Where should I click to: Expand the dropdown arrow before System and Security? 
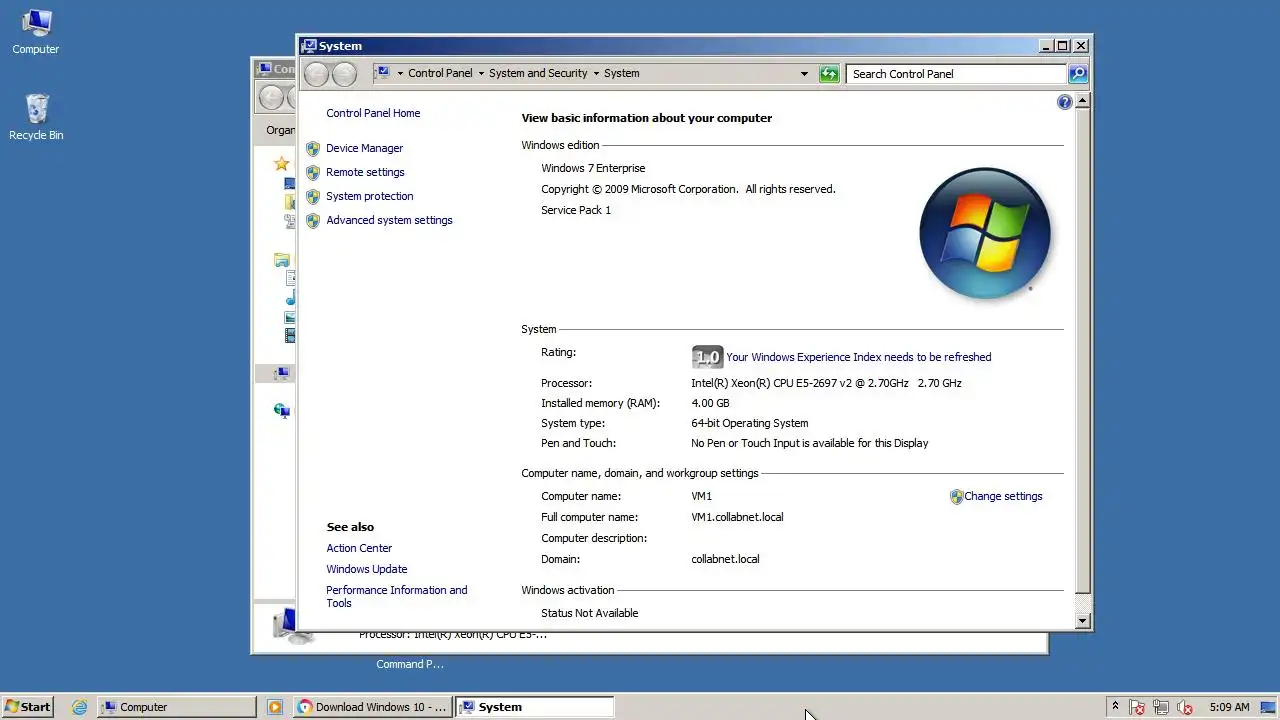click(481, 74)
